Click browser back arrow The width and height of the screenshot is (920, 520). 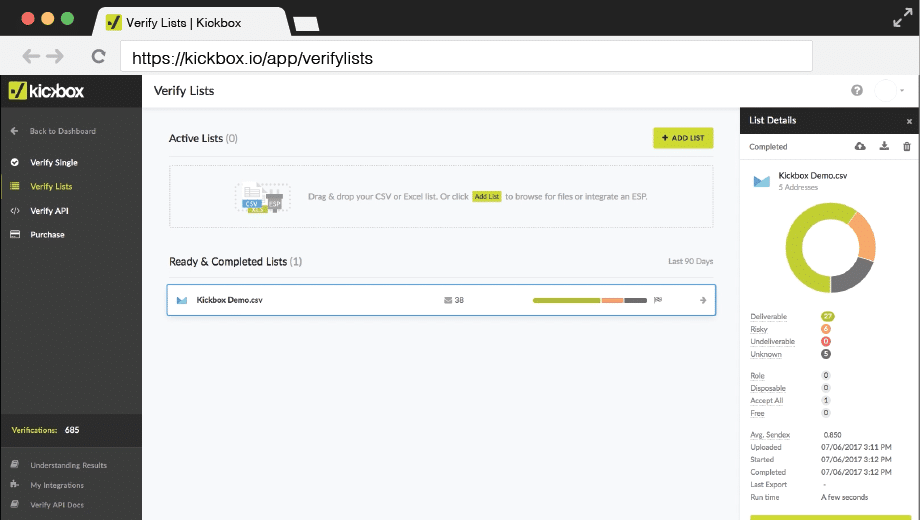pos(31,56)
